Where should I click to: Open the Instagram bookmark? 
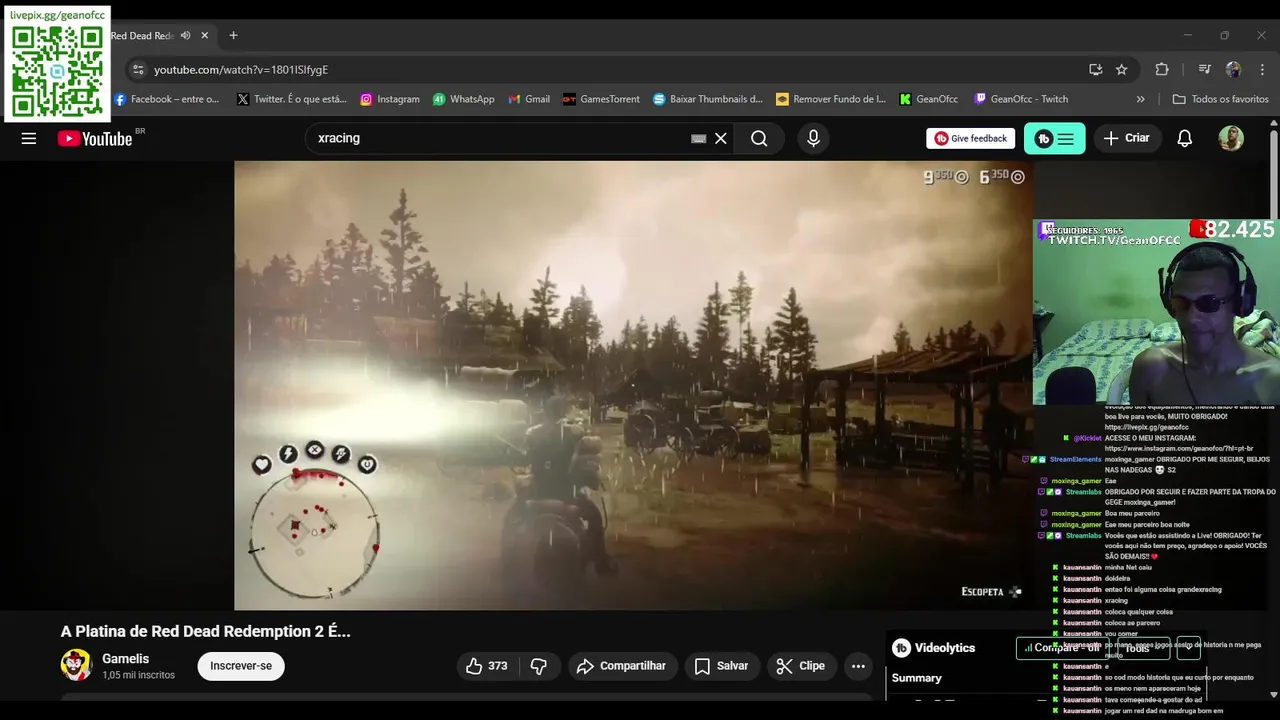point(390,99)
